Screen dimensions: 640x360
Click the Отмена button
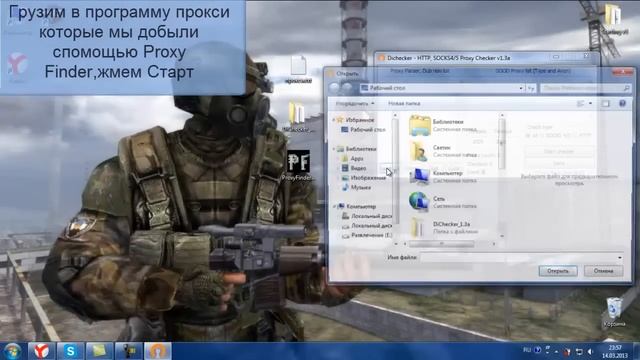pos(604,271)
